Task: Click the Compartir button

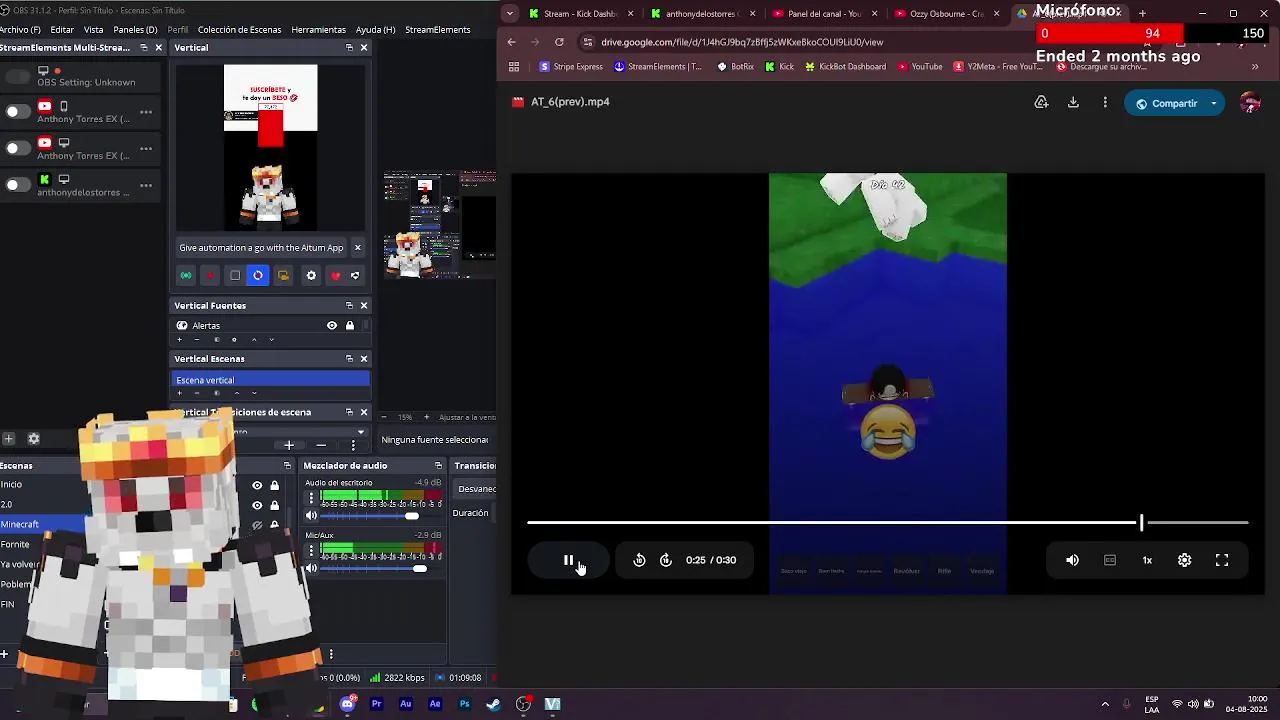Action: pos(1165,103)
